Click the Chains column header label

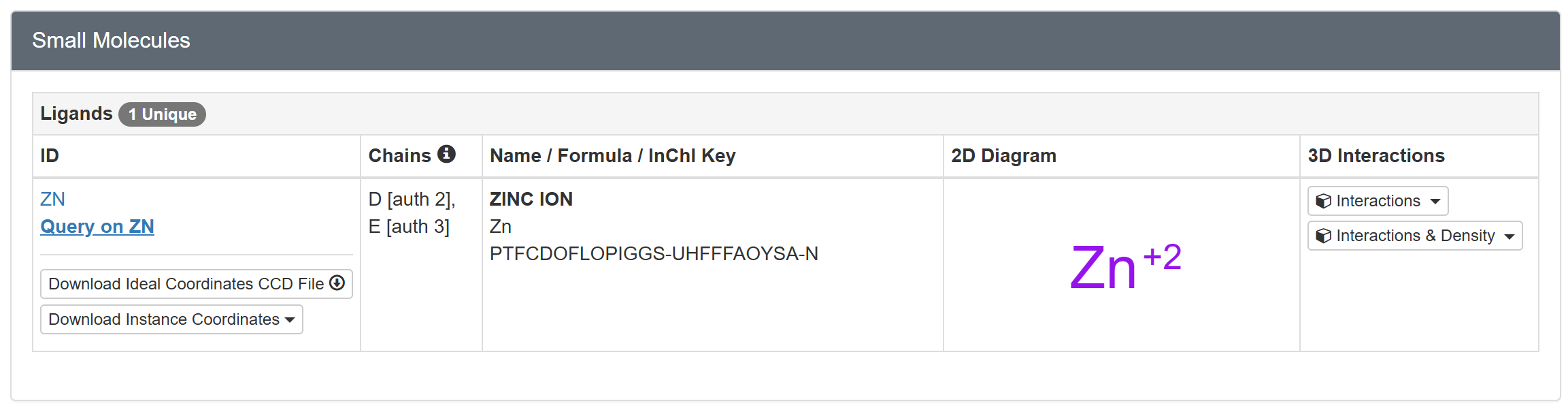pyautogui.click(x=399, y=156)
